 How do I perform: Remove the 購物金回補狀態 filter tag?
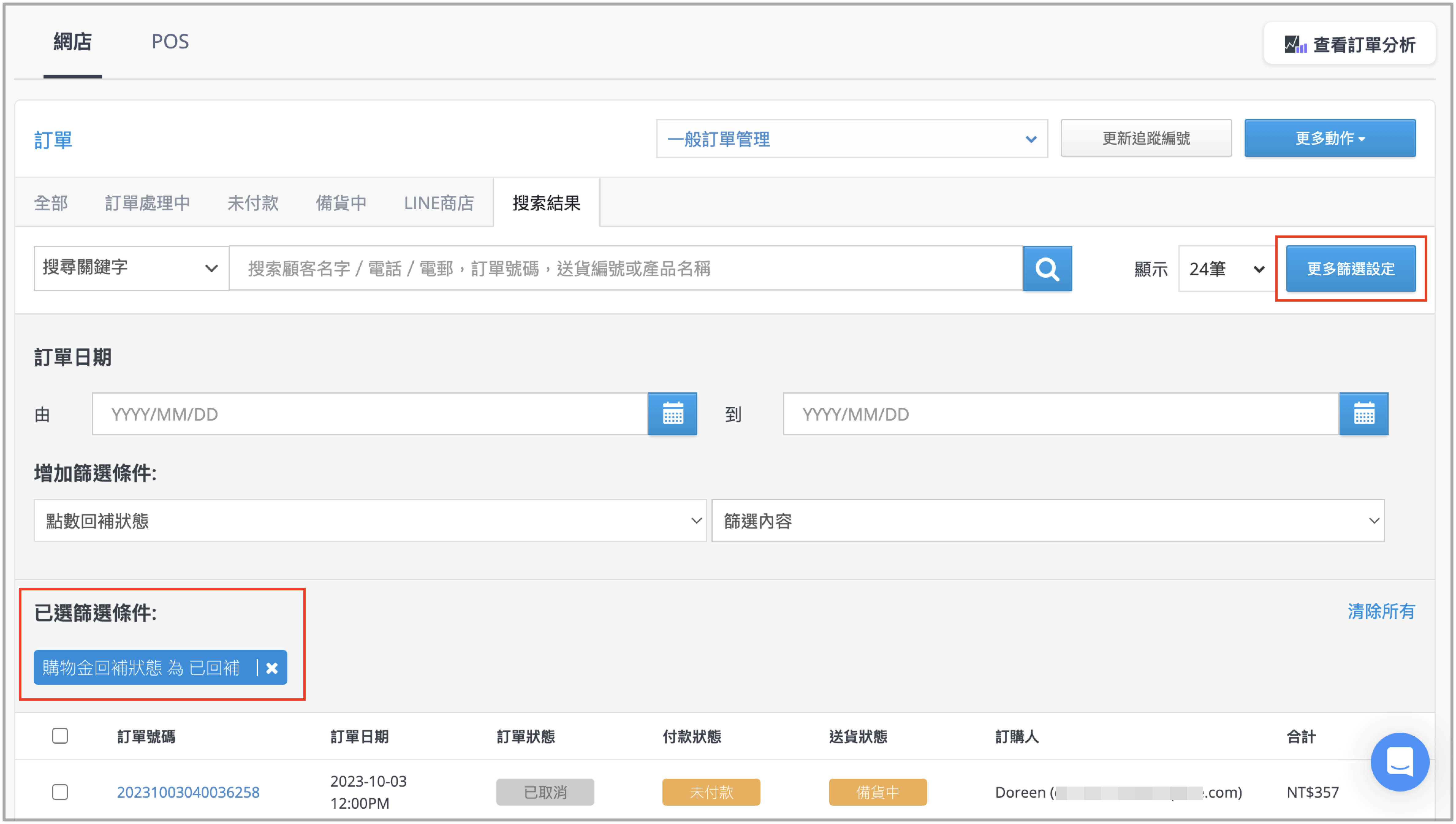click(x=272, y=668)
